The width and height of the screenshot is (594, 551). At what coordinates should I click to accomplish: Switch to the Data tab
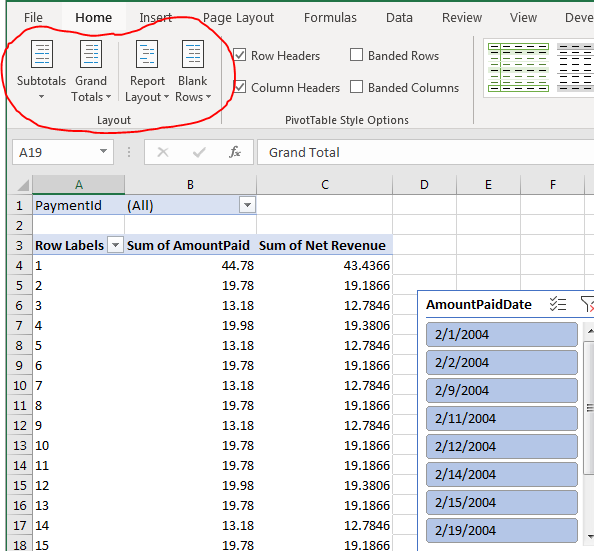399,17
